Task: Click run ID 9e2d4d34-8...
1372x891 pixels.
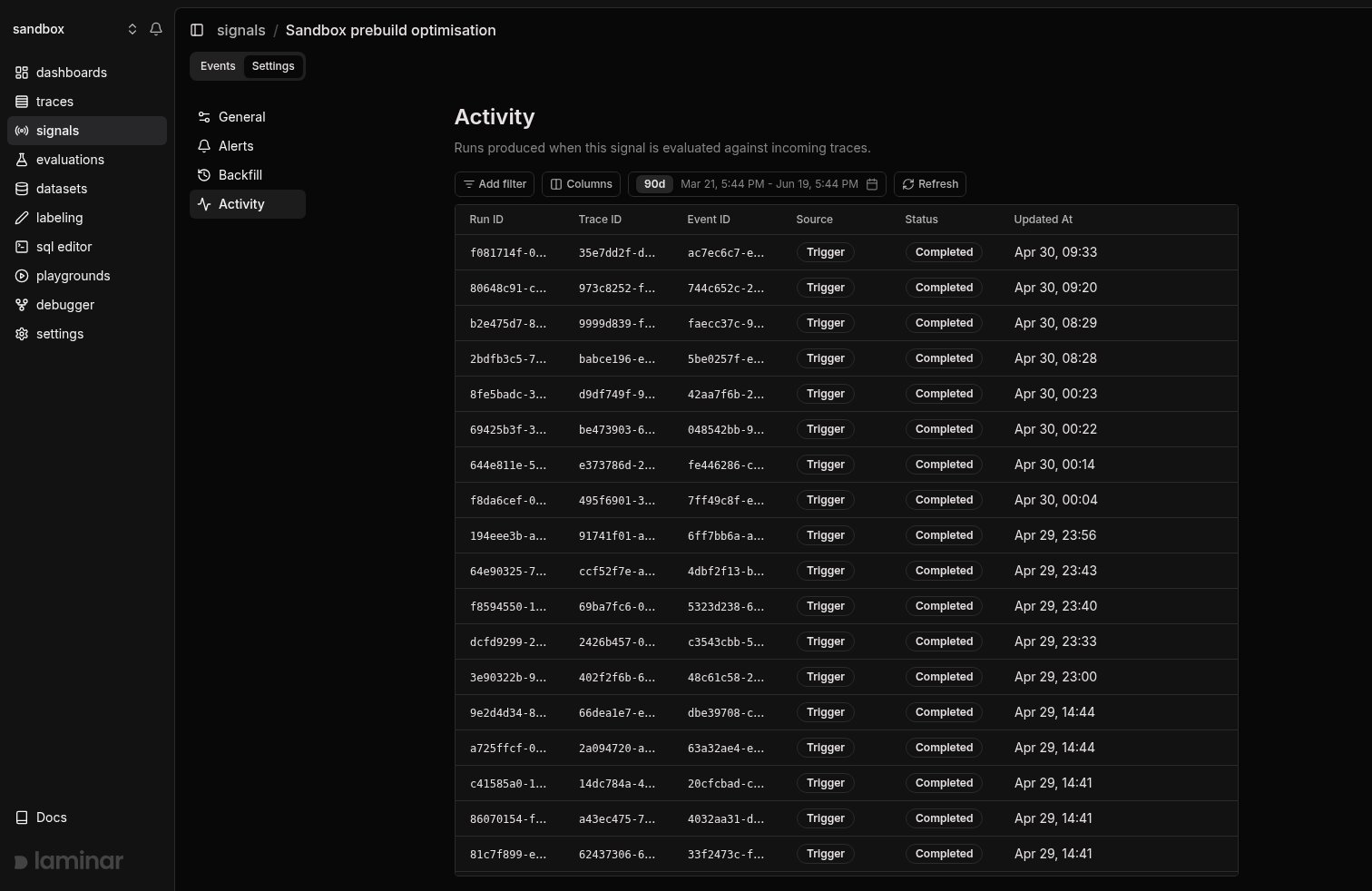Action: click(x=508, y=713)
